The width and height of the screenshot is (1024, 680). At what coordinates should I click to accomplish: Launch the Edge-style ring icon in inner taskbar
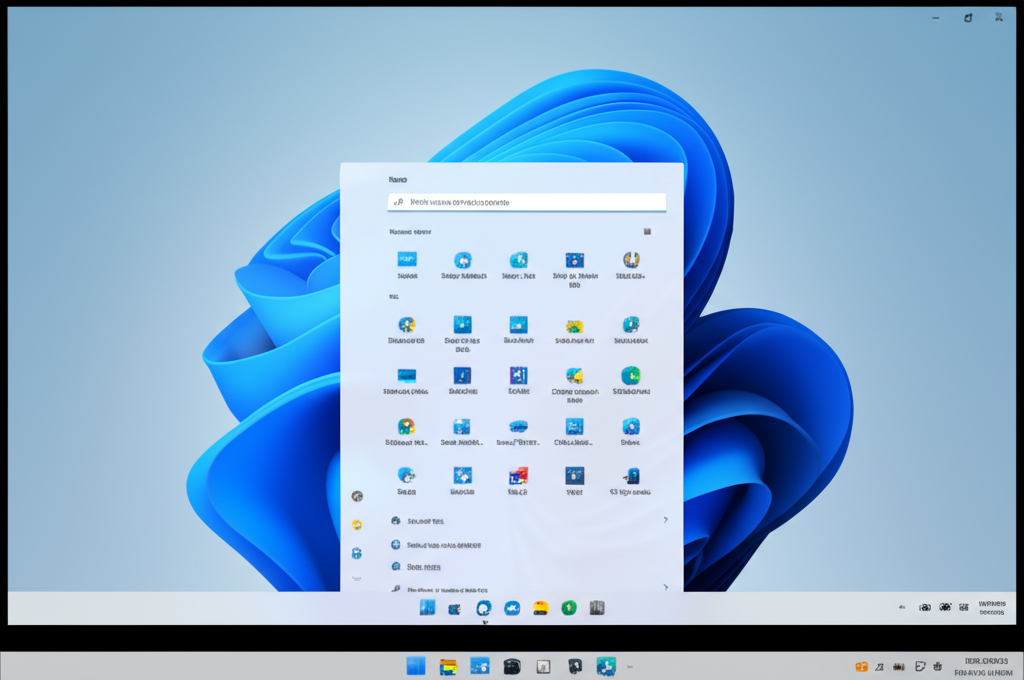(483, 608)
